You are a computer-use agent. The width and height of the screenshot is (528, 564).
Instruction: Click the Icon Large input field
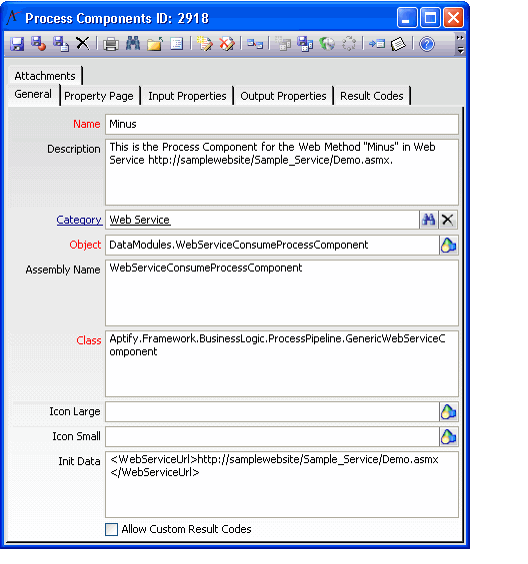272,411
